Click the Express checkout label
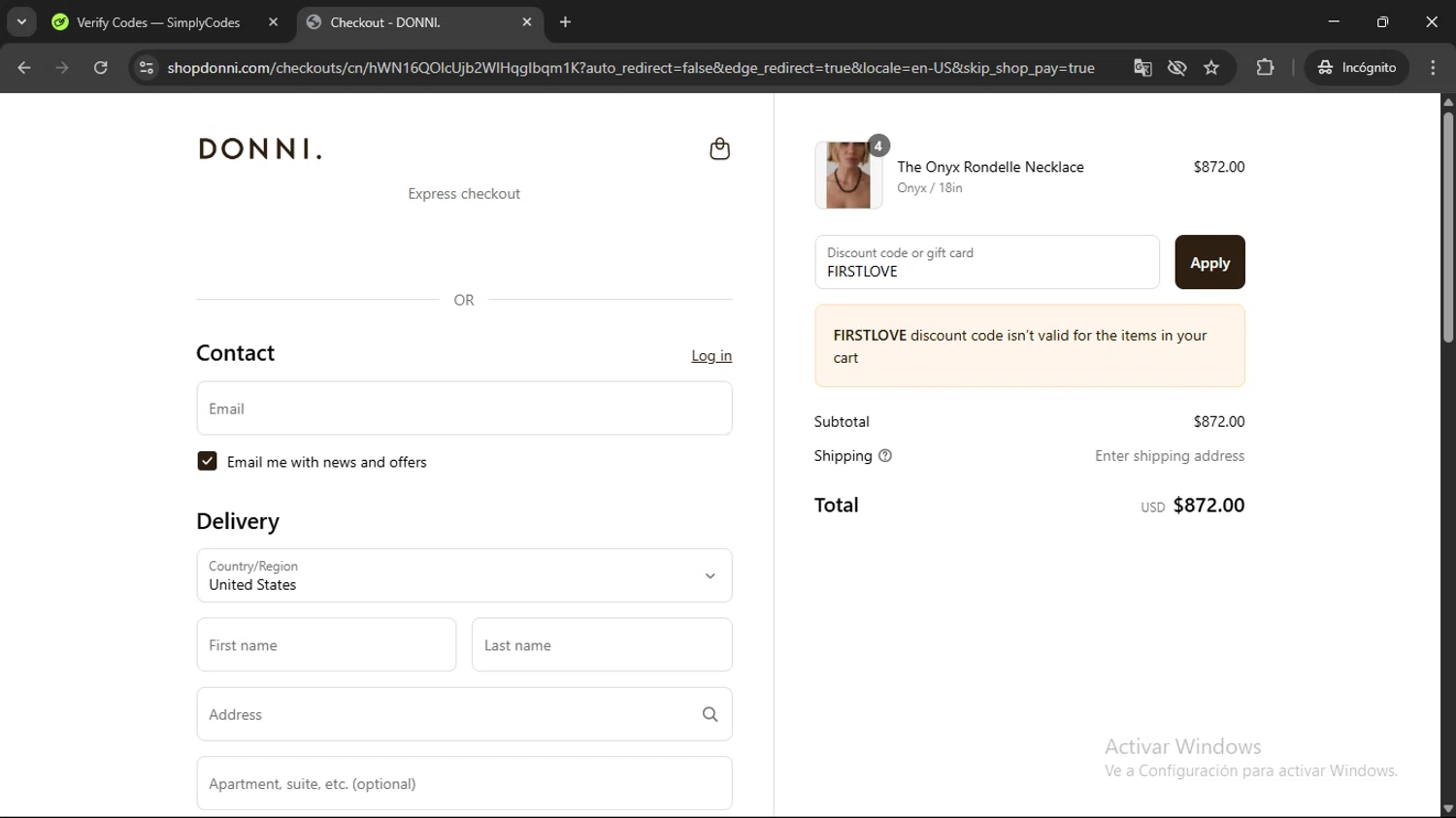This screenshot has height=818, width=1456. pyautogui.click(x=464, y=194)
